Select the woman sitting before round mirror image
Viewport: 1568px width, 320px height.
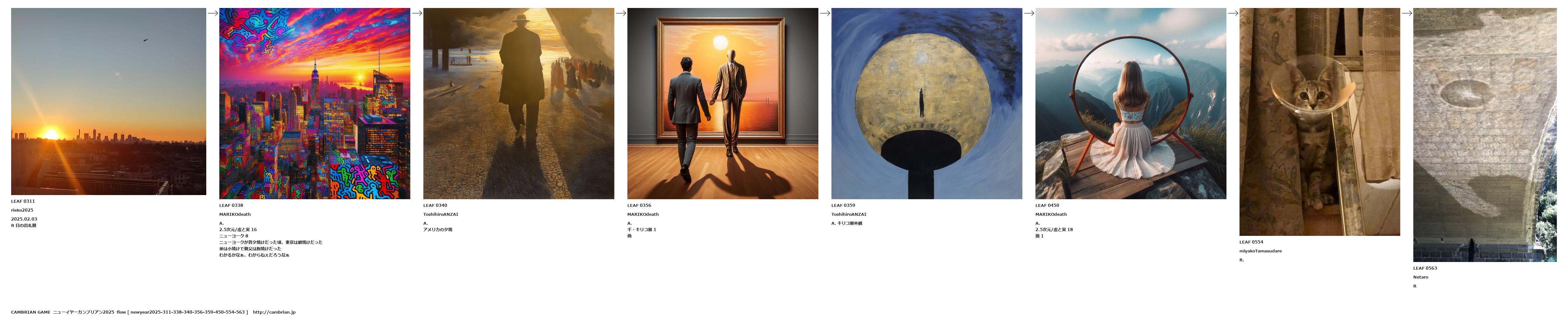pos(1130,104)
